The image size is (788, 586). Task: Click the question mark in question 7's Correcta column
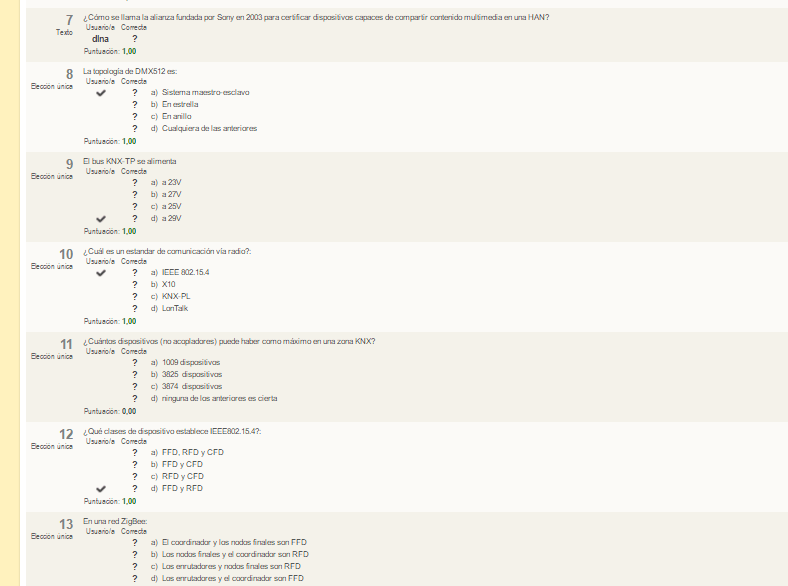[x=135, y=39]
